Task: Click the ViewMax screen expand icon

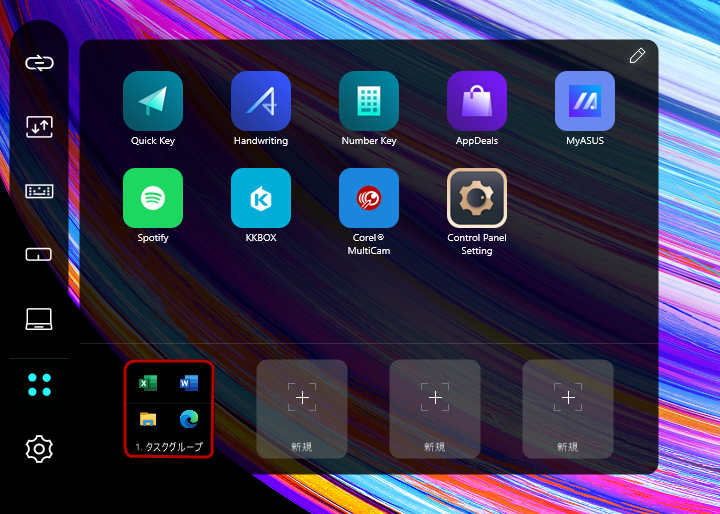Action: [x=39, y=127]
